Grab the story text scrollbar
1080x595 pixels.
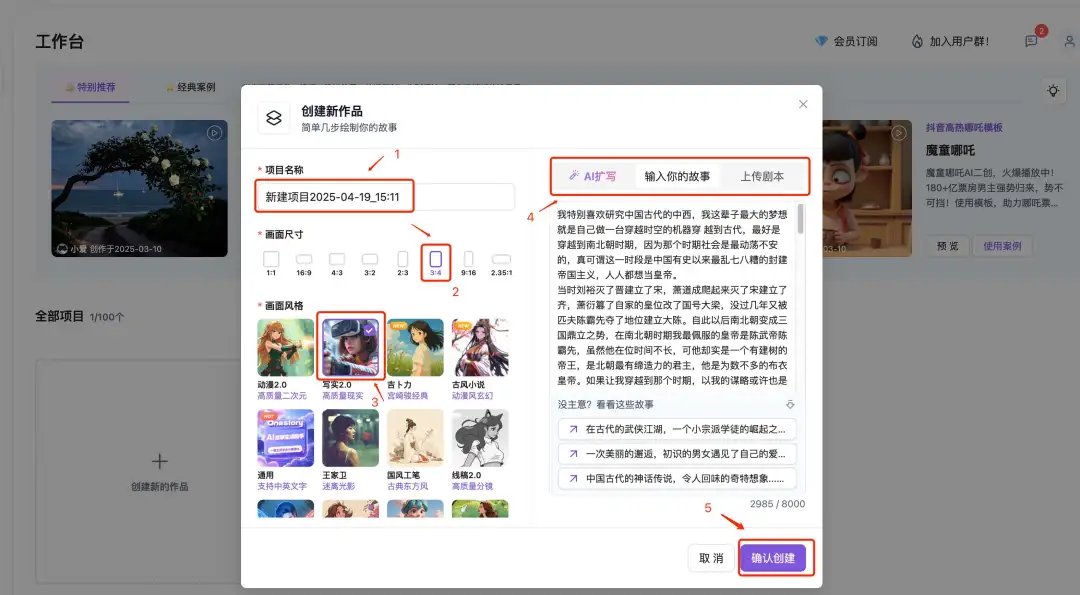(800, 219)
